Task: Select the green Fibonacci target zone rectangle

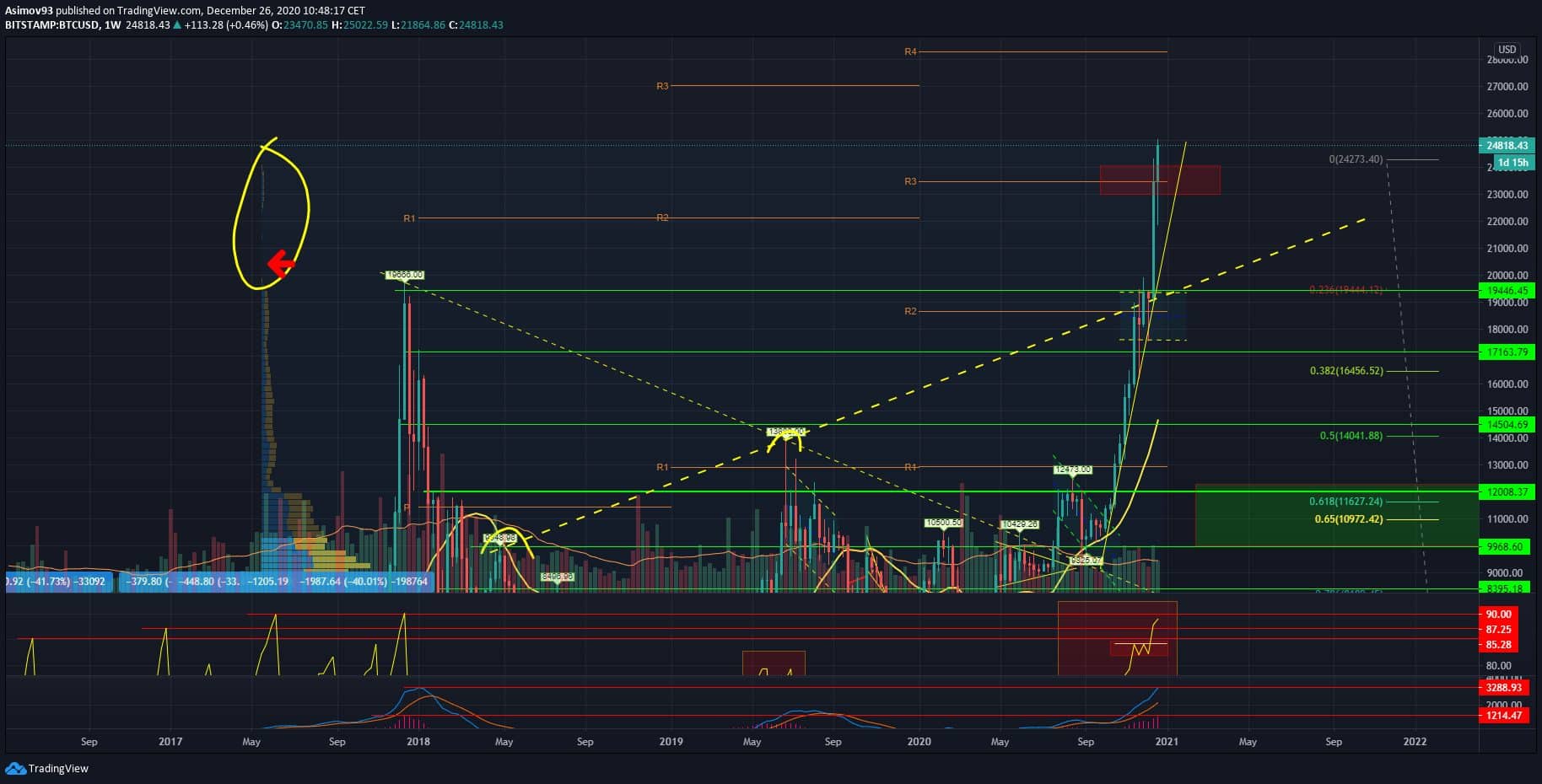Action: 1336,515
